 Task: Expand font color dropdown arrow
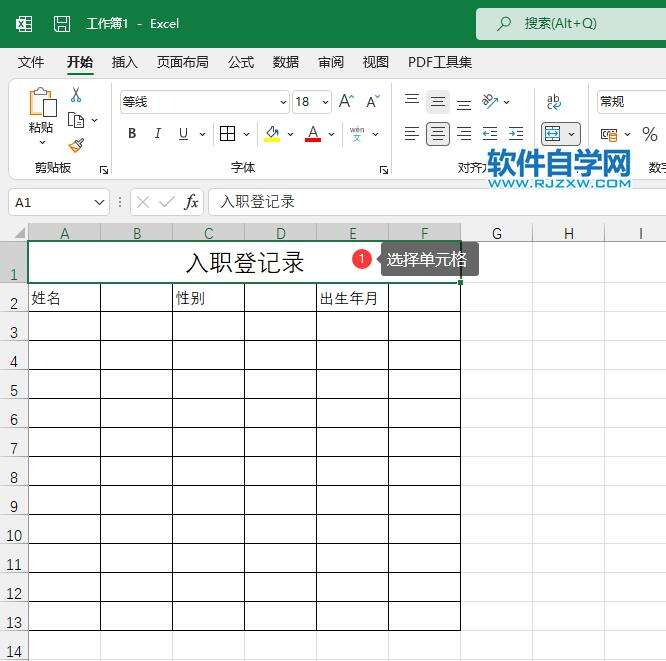pos(332,134)
